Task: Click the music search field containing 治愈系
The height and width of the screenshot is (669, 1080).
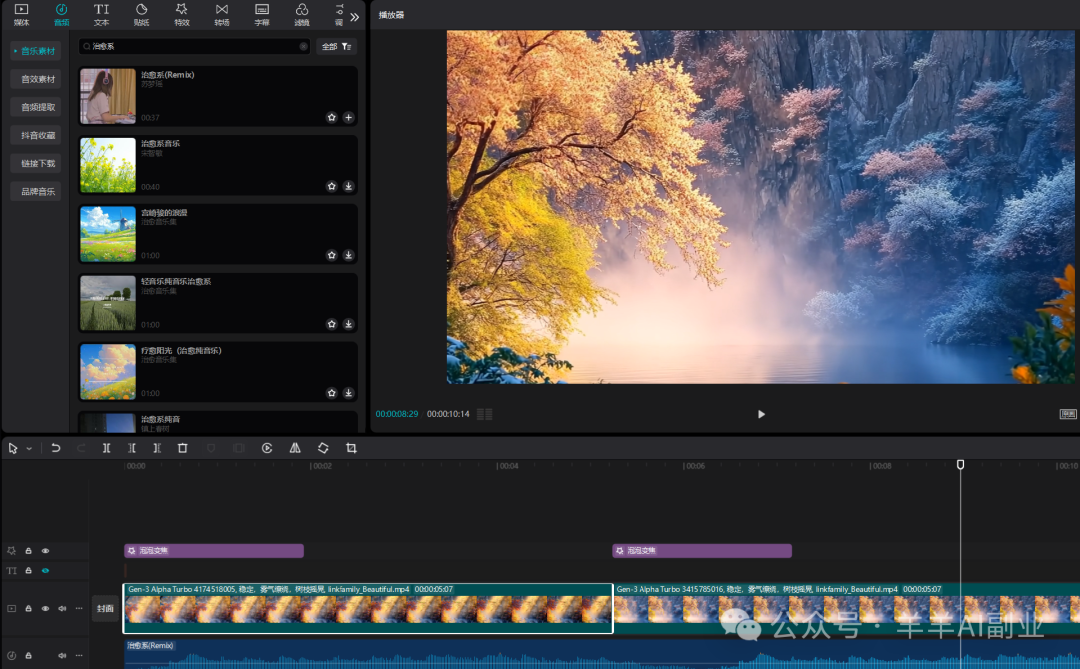Action: [194, 46]
